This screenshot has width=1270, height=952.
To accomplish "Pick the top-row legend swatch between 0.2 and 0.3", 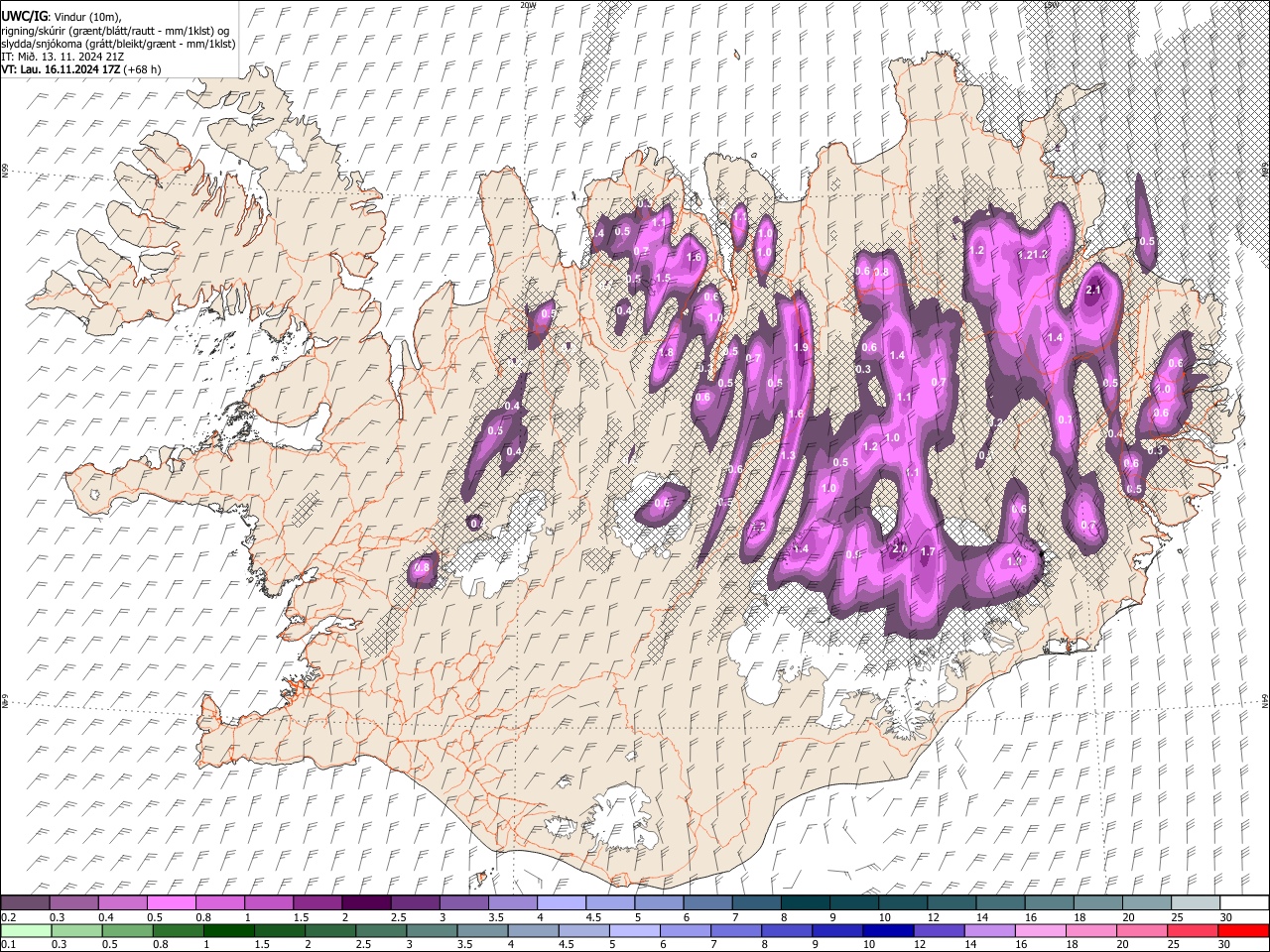I will coord(25,902).
